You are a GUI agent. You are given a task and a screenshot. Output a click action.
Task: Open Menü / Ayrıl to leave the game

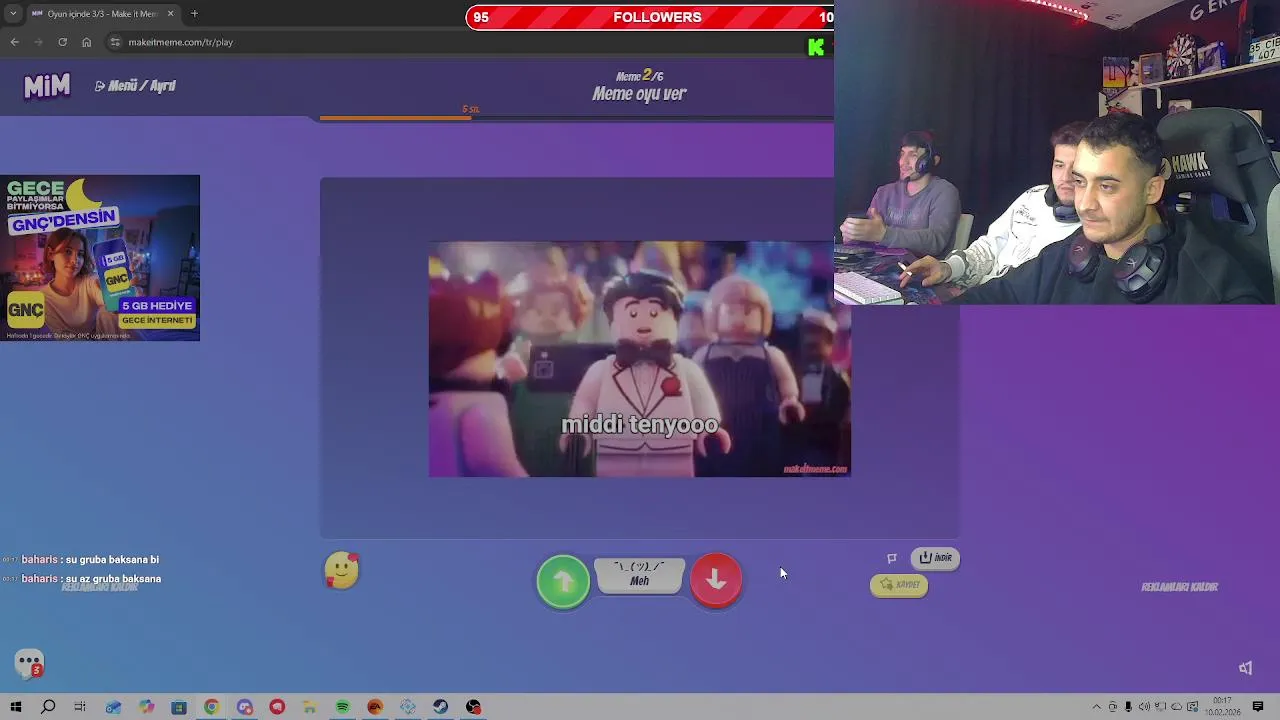tap(135, 86)
